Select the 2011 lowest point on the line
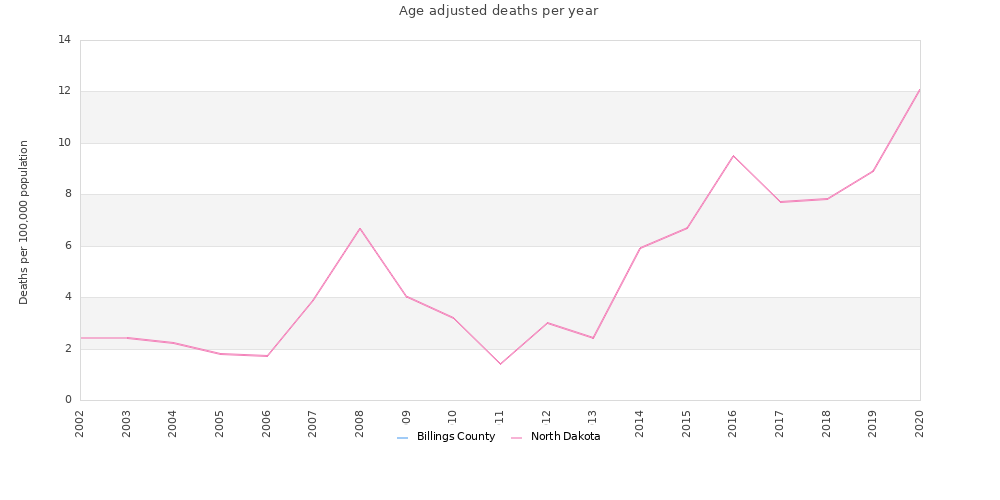The image size is (1000, 500). (500, 364)
